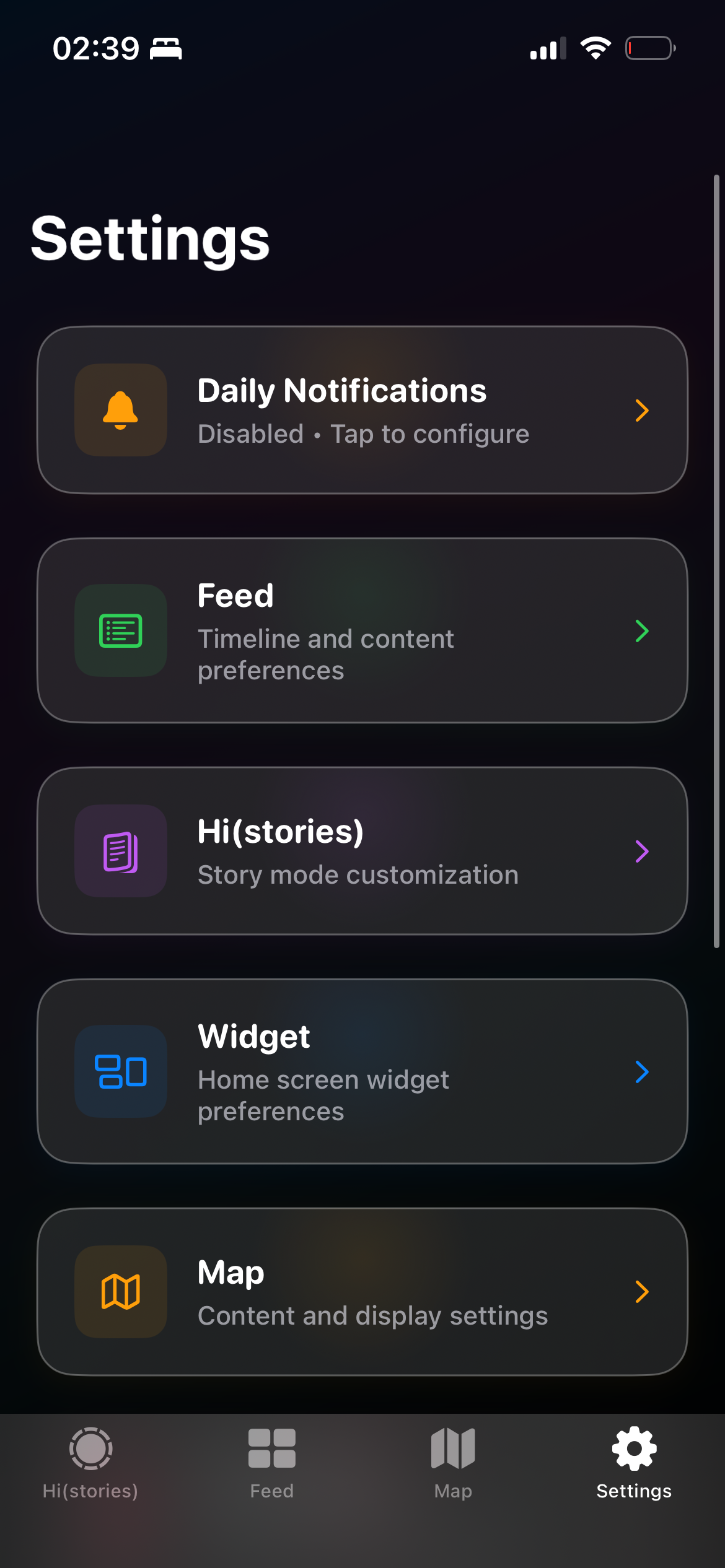
Task: Tap the battery indicator in status bar
Action: (x=650, y=48)
